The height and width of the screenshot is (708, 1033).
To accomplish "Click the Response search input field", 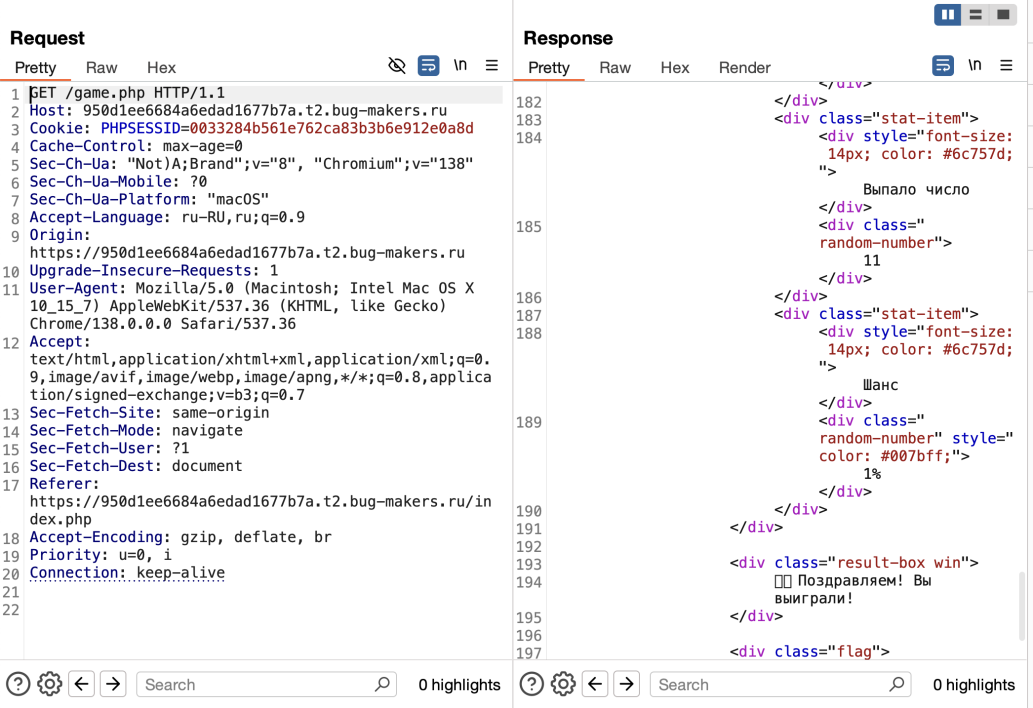I will tap(780, 684).
